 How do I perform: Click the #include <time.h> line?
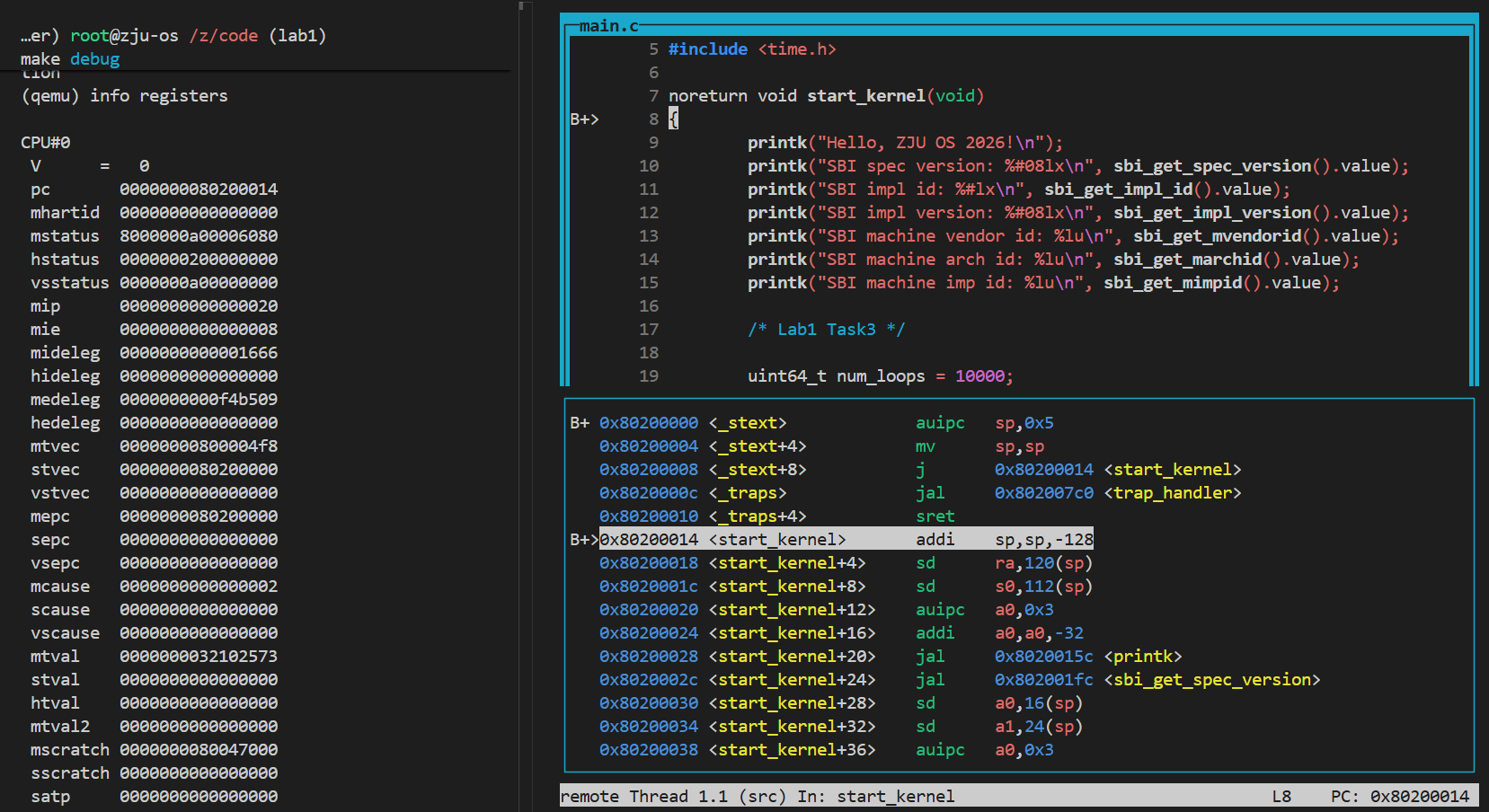click(x=752, y=49)
